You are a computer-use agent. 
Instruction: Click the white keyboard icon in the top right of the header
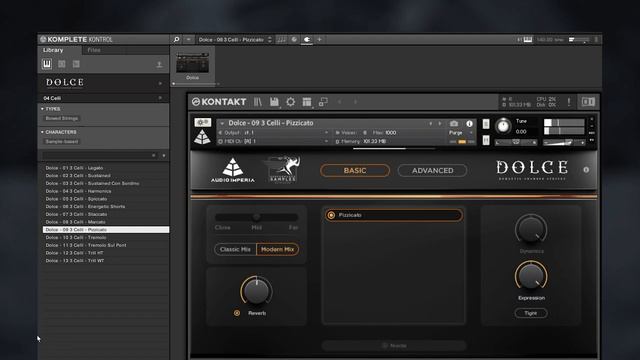[x=528, y=40]
